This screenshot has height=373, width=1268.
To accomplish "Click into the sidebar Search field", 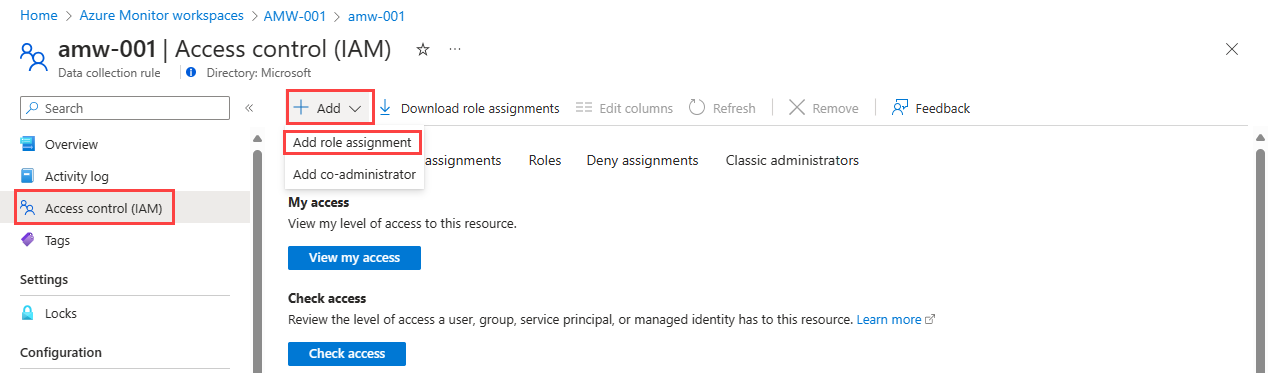I will (x=125, y=108).
